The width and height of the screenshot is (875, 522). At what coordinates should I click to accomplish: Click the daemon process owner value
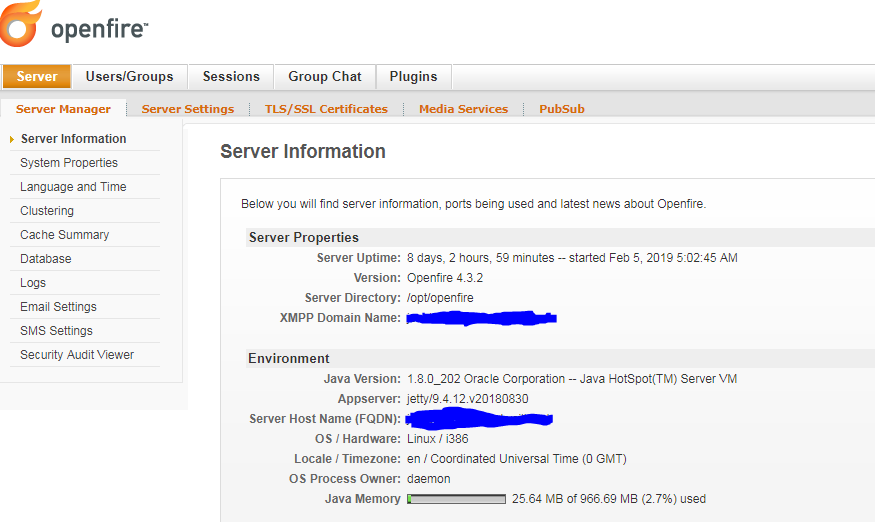[429, 479]
